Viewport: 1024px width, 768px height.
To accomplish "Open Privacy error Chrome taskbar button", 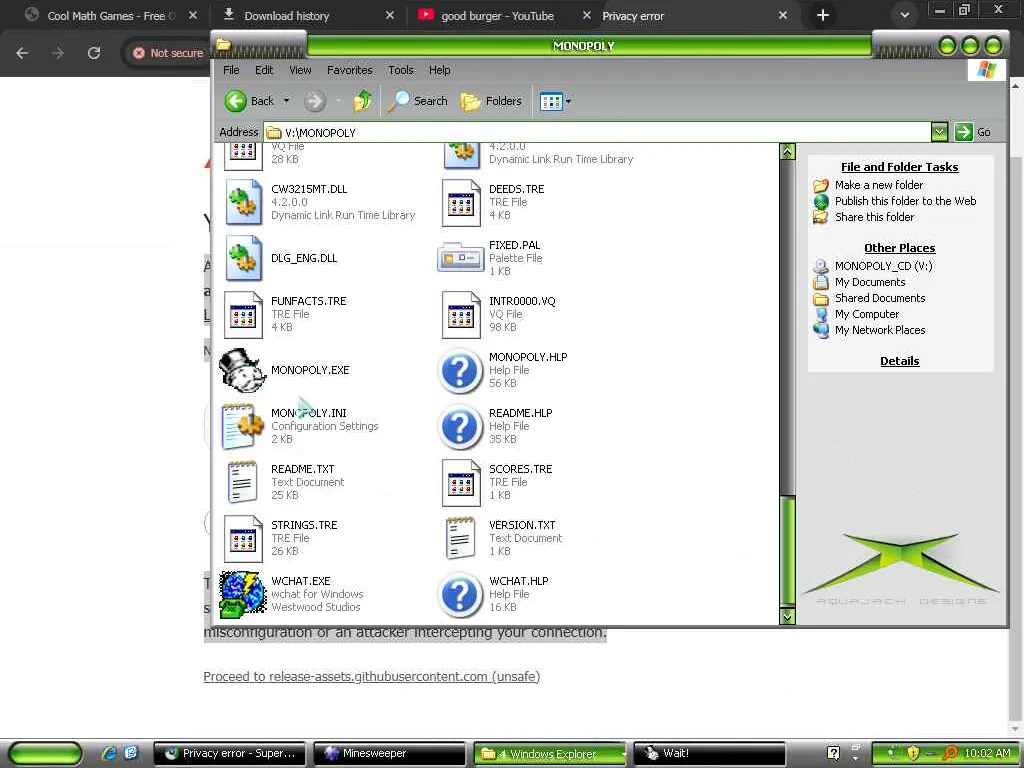I will pos(230,753).
